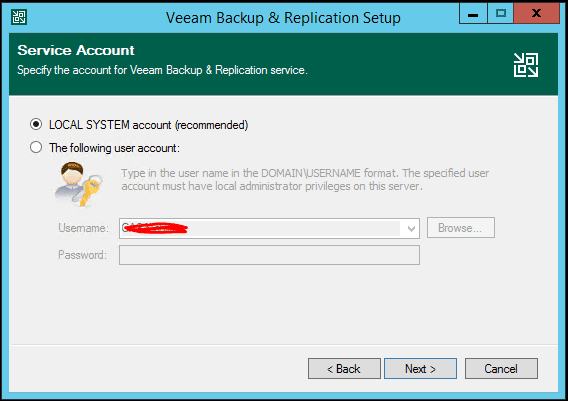This screenshot has width=568, height=401.
Task: Proceed with the Next > button
Action: point(420,369)
